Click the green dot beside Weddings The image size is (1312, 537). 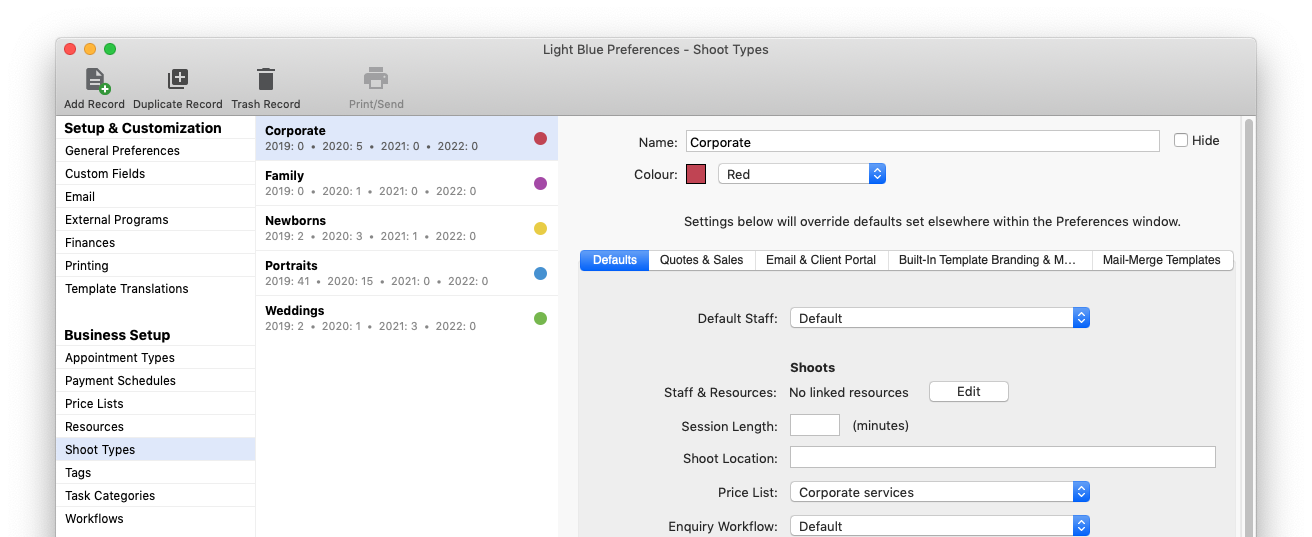pyautogui.click(x=540, y=319)
